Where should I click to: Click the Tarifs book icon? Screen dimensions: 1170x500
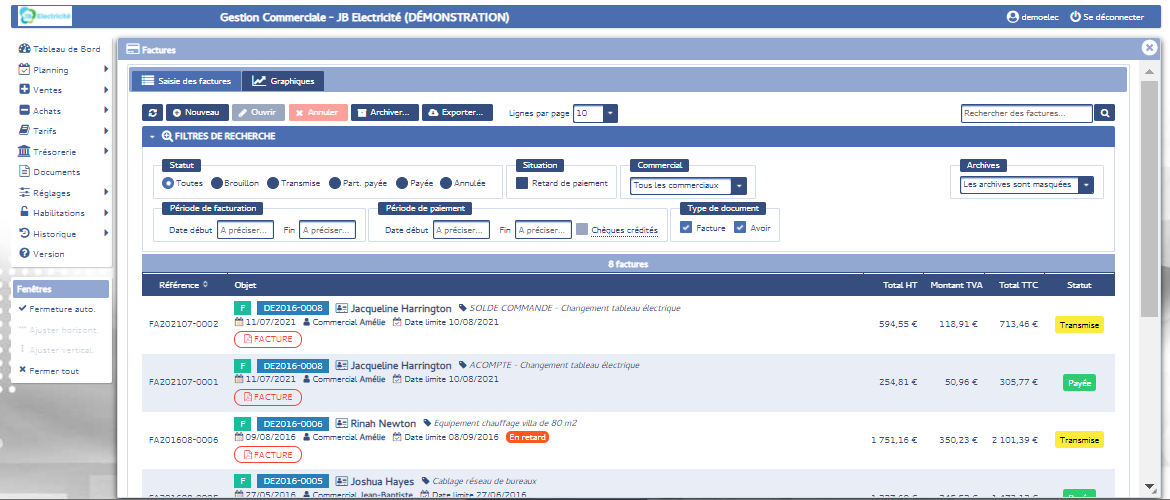click(x=24, y=131)
